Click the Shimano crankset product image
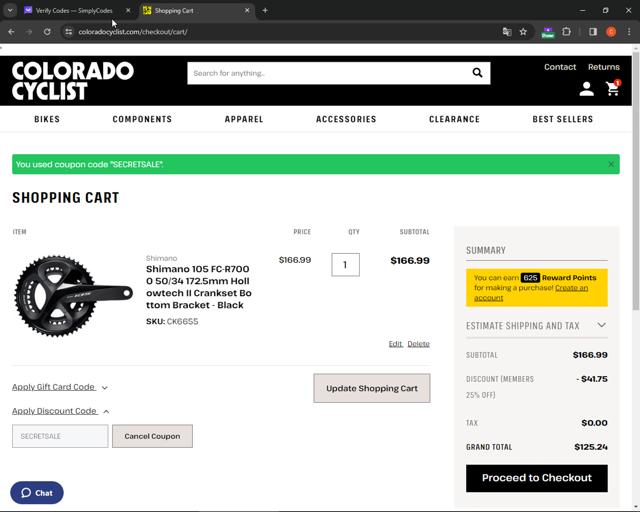The height and width of the screenshot is (512, 640). [73, 296]
